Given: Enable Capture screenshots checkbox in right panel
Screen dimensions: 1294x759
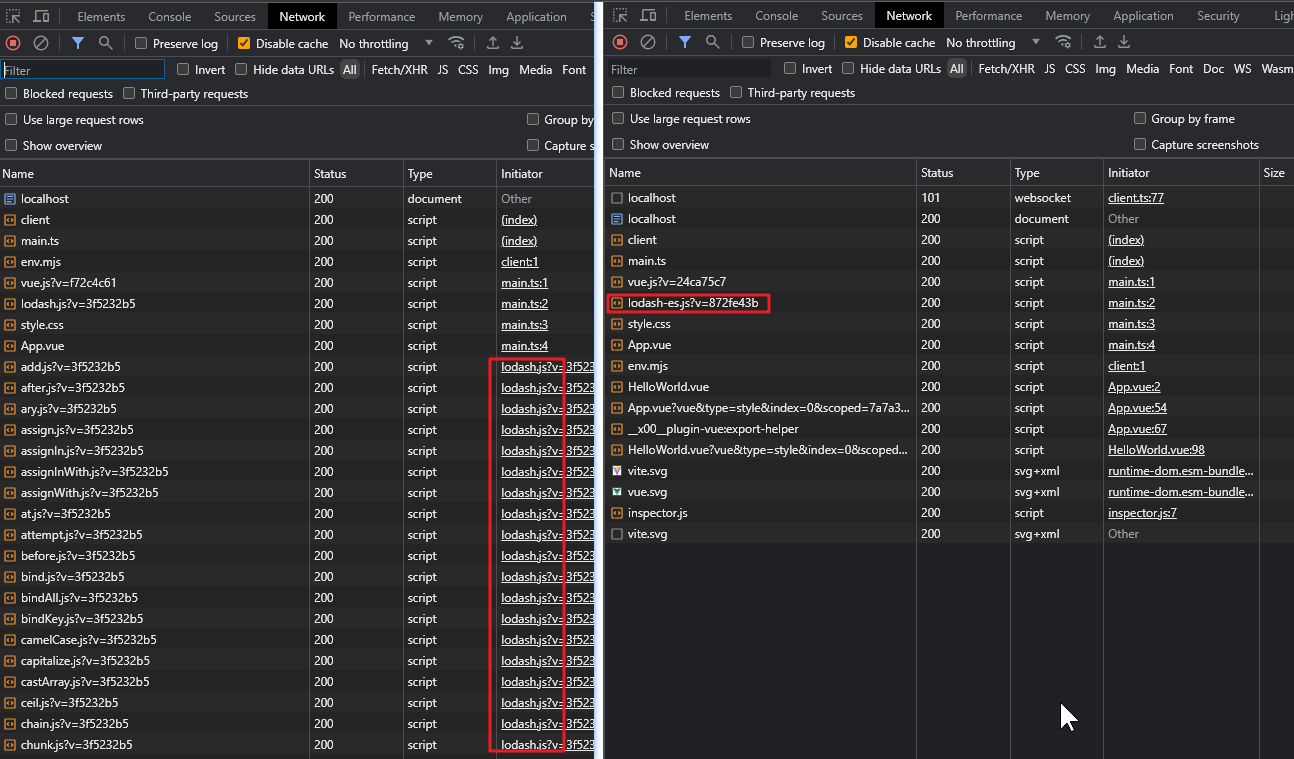Looking at the screenshot, I should pos(1140,145).
